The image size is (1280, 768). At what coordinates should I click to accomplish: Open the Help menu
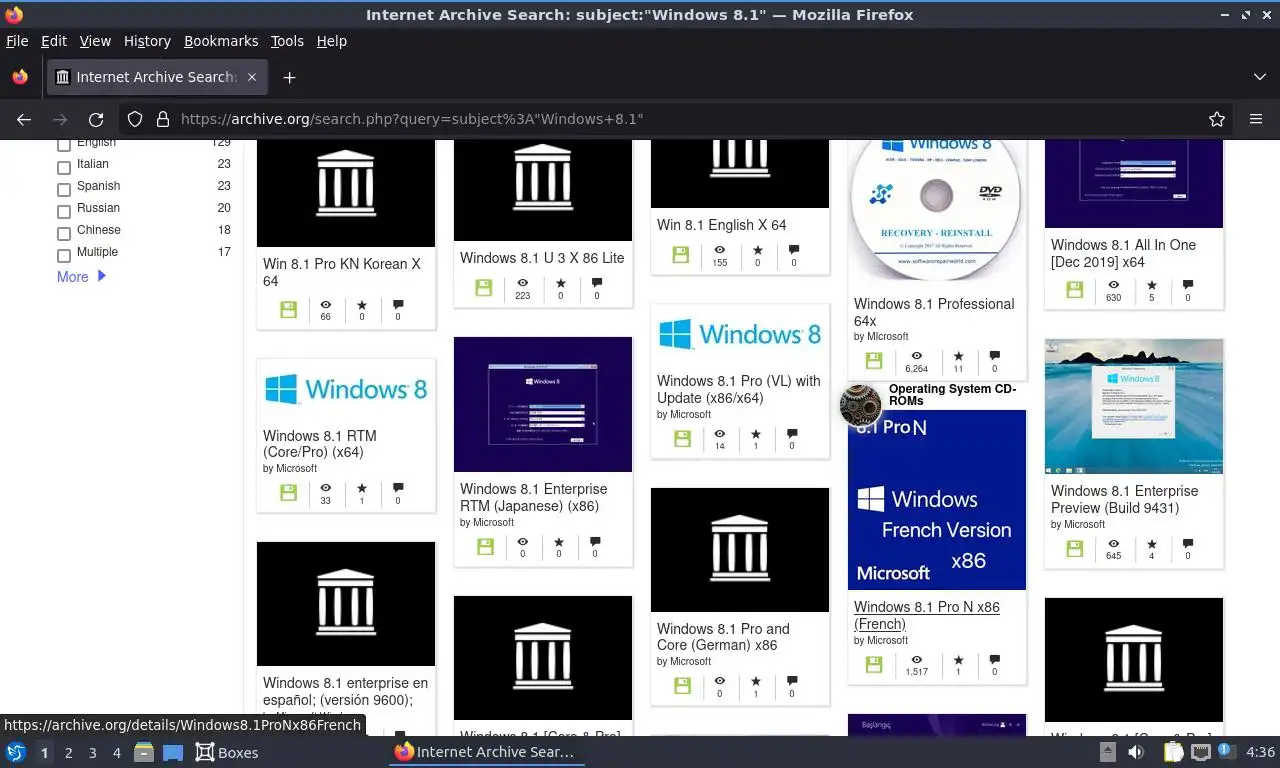click(332, 41)
